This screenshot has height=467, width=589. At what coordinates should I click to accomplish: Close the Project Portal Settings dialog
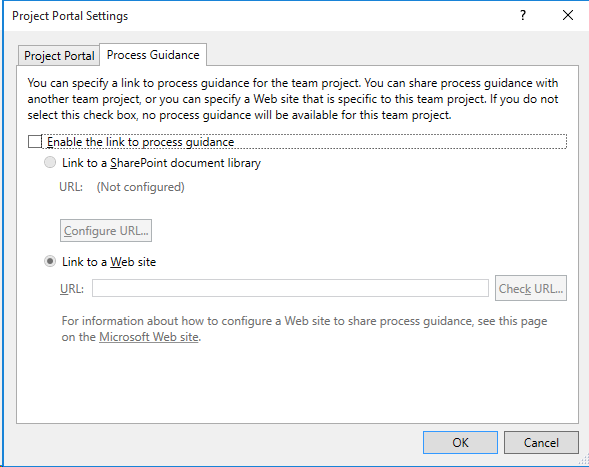[x=568, y=15]
